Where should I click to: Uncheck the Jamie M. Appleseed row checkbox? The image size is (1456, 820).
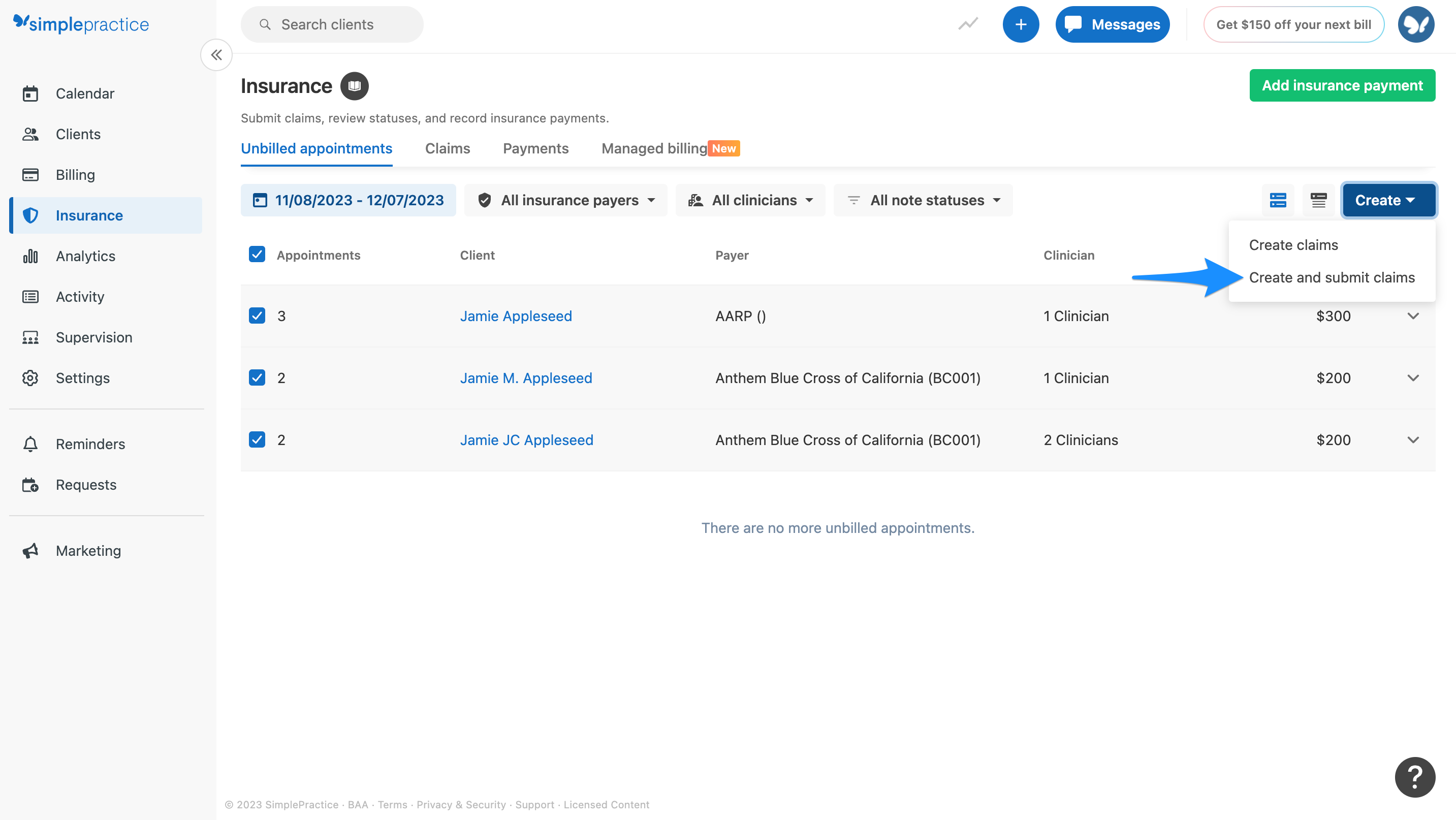(257, 377)
